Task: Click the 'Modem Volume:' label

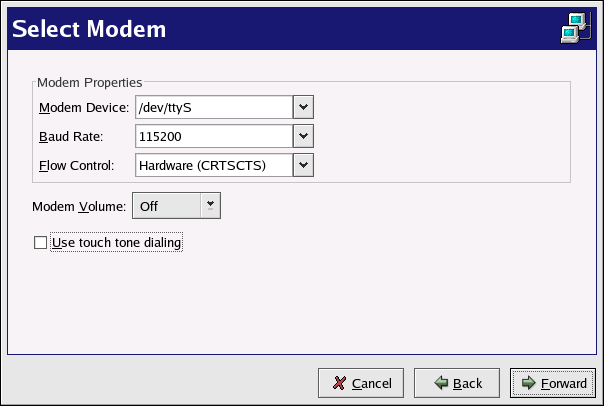Action: click(x=79, y=206)
